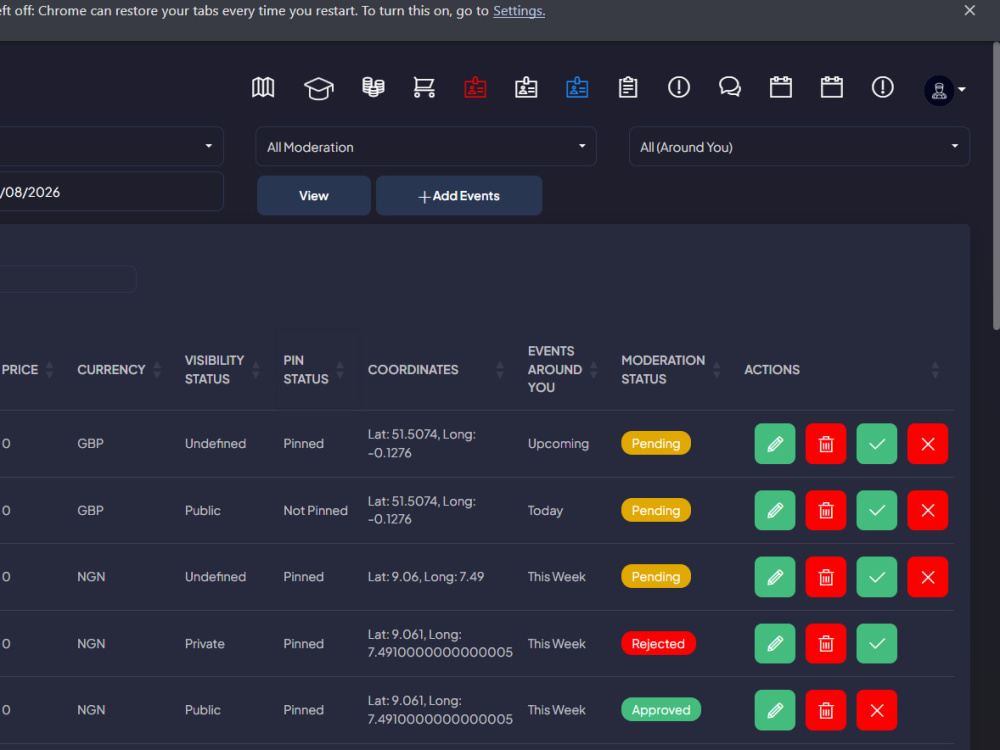
Task: Reject the Upcoming GBP event
Action: point(928,444)
